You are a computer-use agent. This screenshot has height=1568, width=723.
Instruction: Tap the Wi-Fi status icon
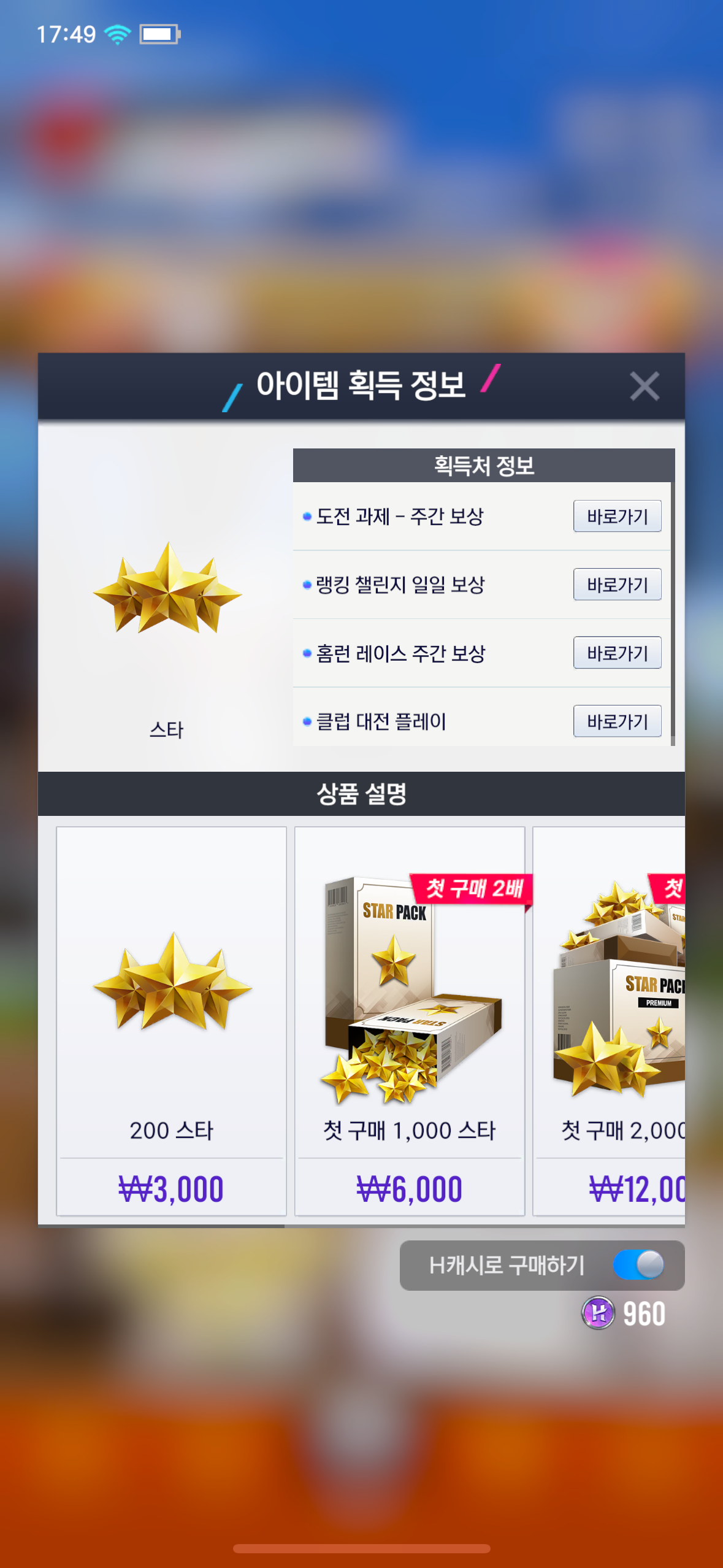(x=118, y=34)
